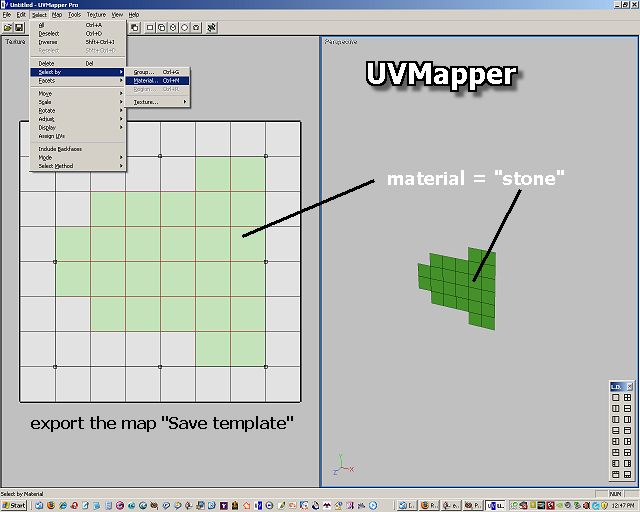
Task: Click the box map toolbar icon
Action: (162, 28)
